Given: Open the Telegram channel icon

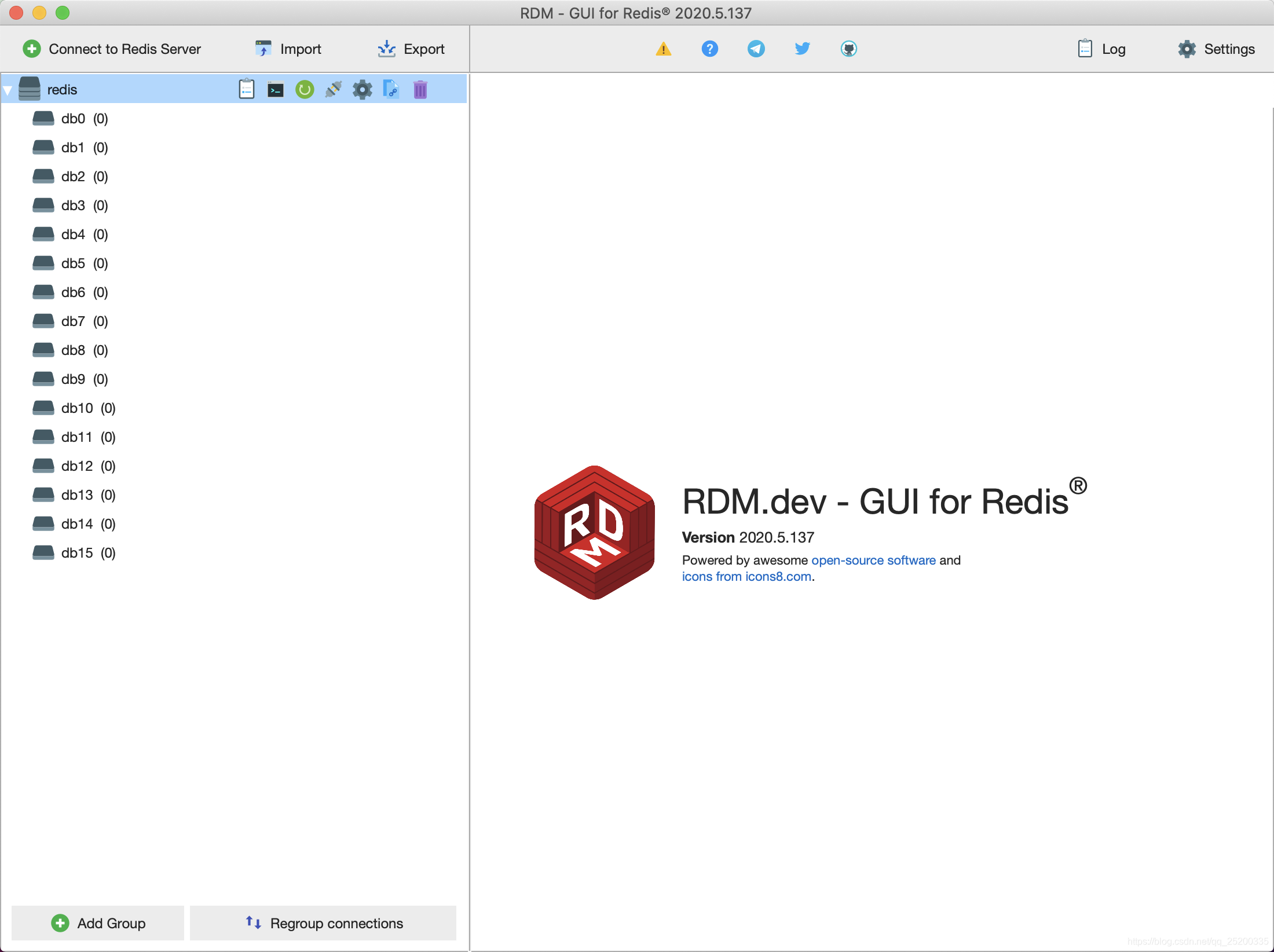Looking at the screenshot, I should [756, 49].
